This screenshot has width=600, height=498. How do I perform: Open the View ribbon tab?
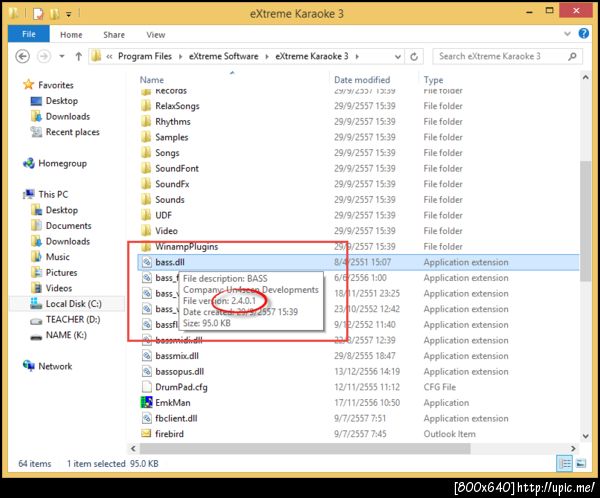[x=156, y=35]
